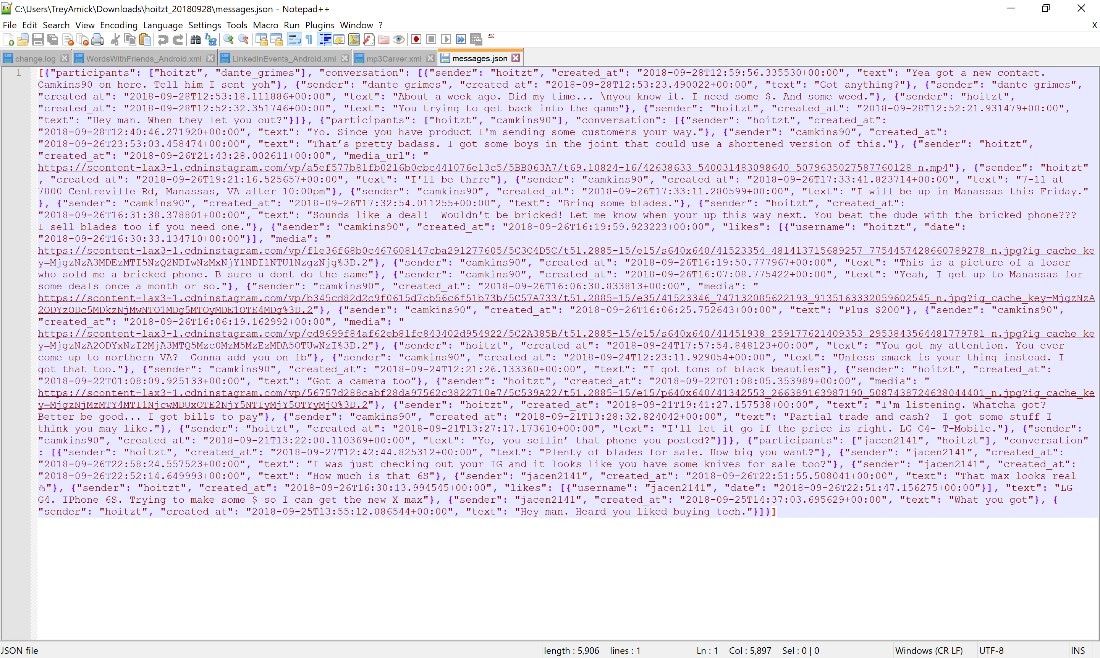Open the Edit menu
Image resolution: width=1100 pixels, height=658 pixels.
(x=29, y=25)
